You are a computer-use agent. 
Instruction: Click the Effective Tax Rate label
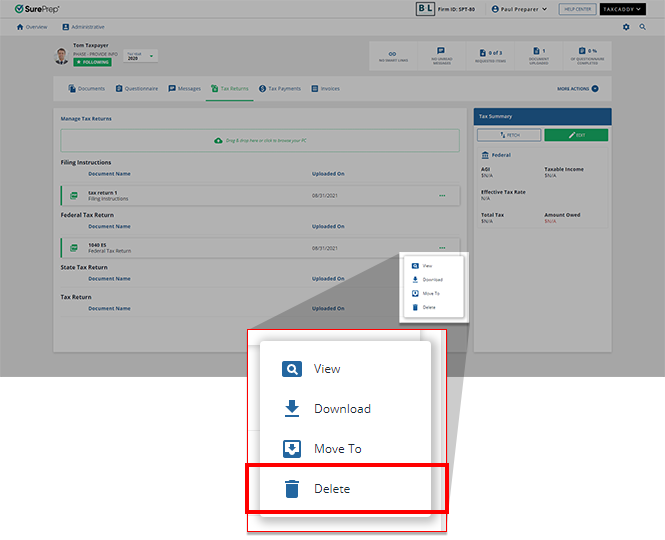[503, 192]
